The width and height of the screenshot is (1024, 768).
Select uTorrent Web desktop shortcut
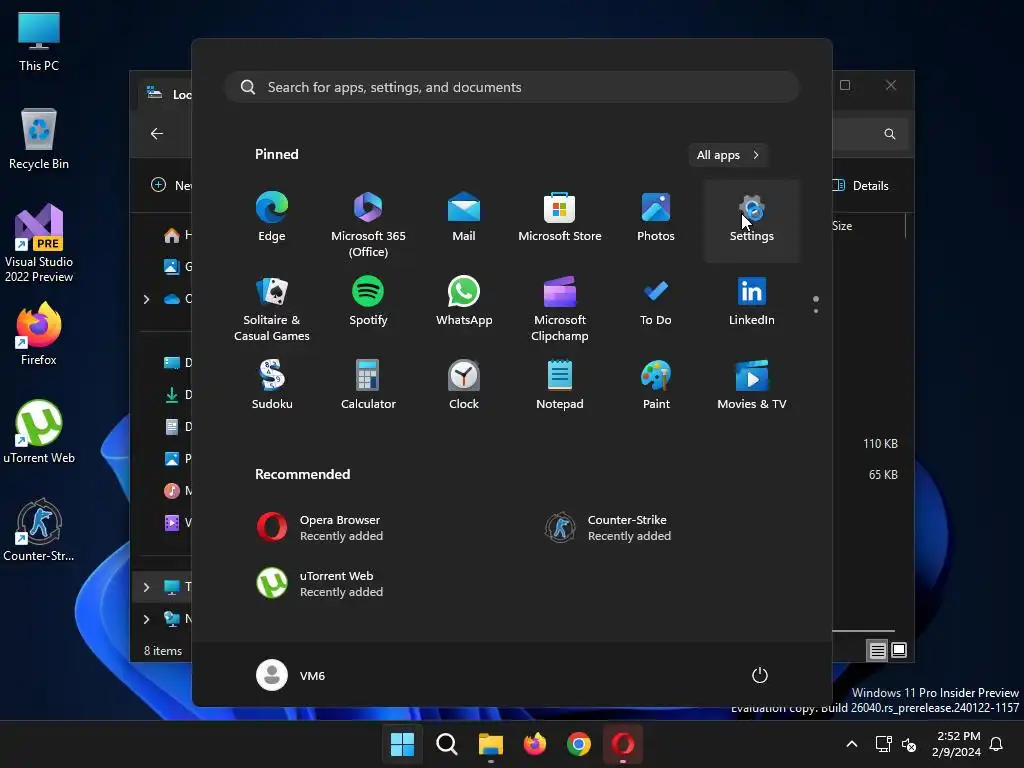[x=39, y=432]
